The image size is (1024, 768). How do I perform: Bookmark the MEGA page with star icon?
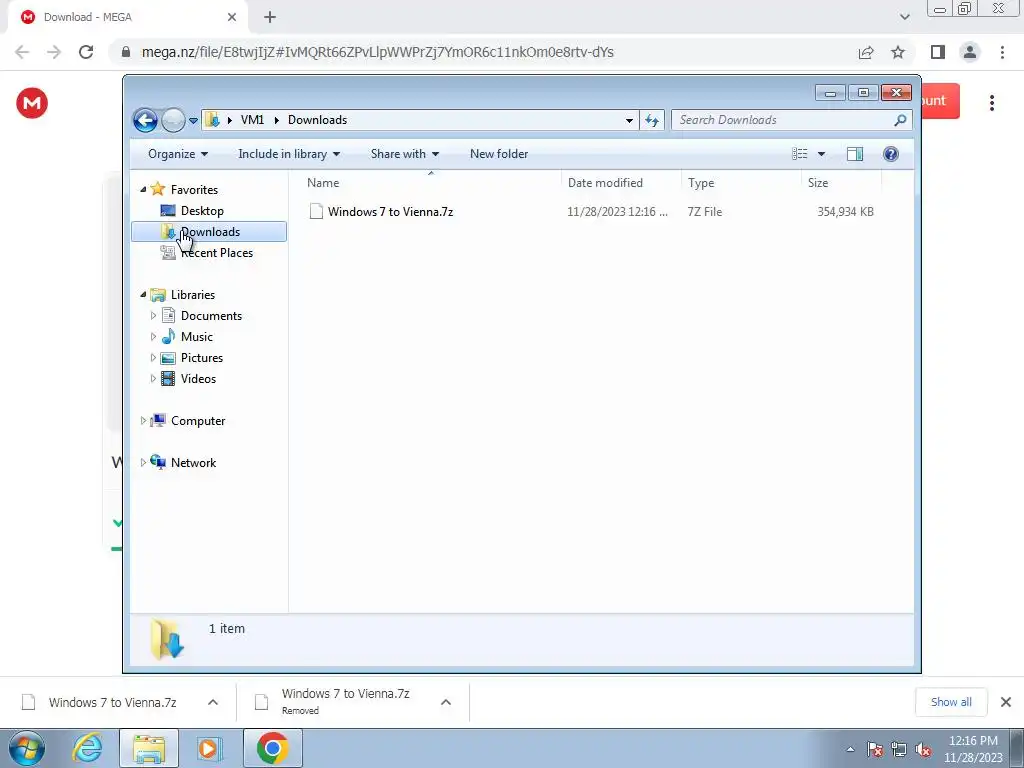(x=898, y=52)
